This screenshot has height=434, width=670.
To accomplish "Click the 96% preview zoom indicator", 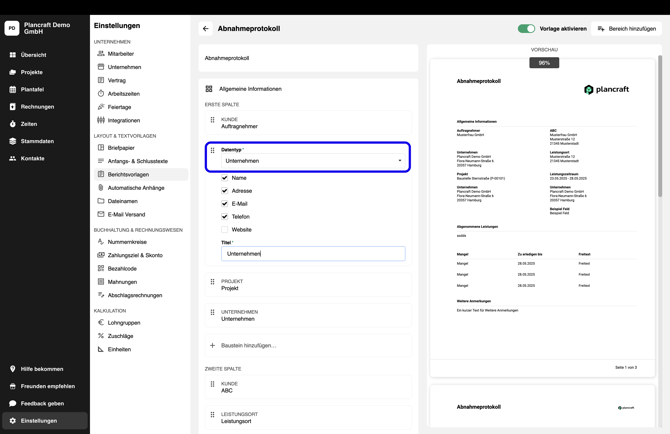I will [544, 63].
